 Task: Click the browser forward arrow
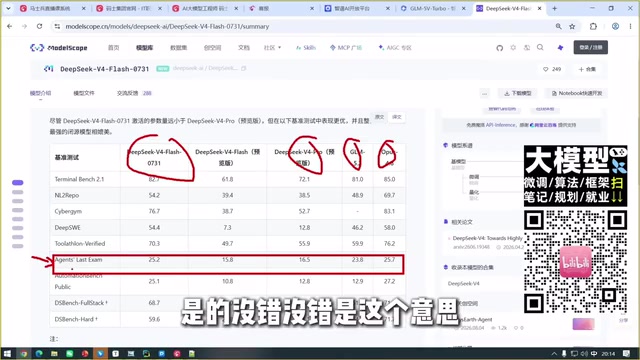click(x=24, y=26)
